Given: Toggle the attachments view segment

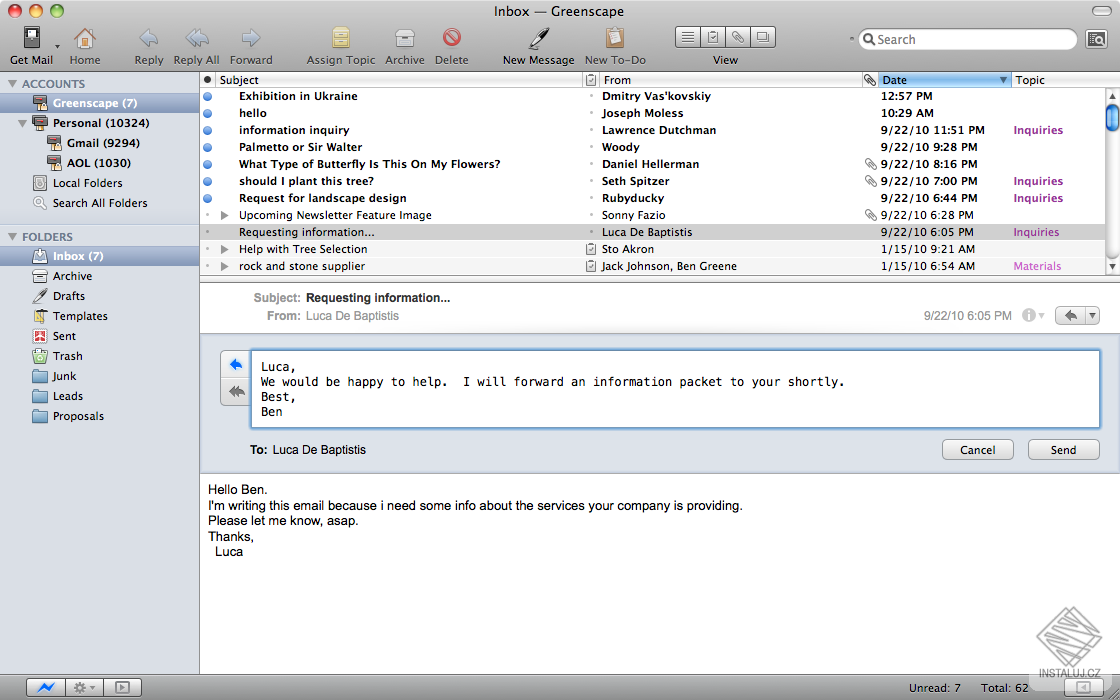Looking at the screenshot, I should click(x=738, y=37).
